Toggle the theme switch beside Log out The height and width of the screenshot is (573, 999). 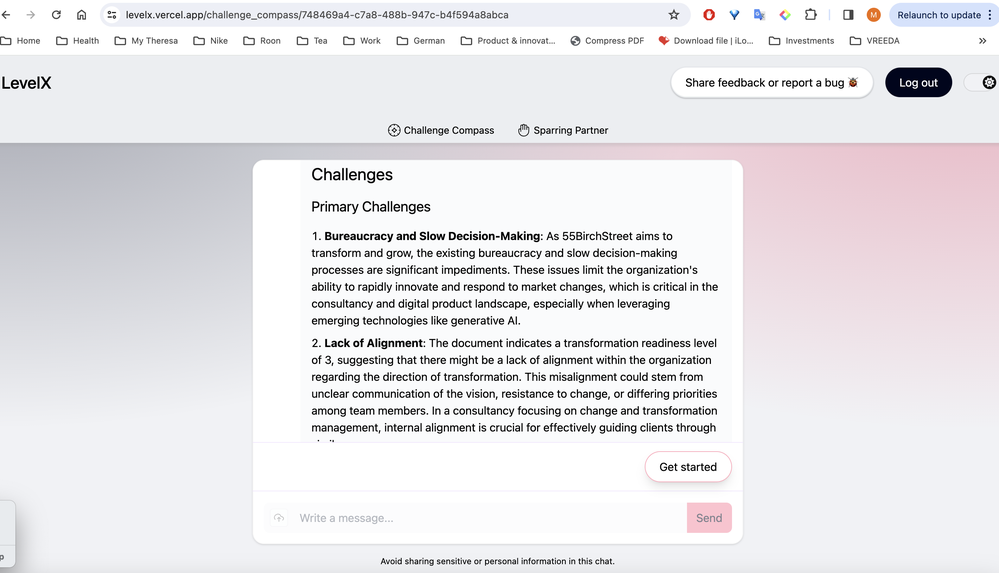click(x=979, y=83)
